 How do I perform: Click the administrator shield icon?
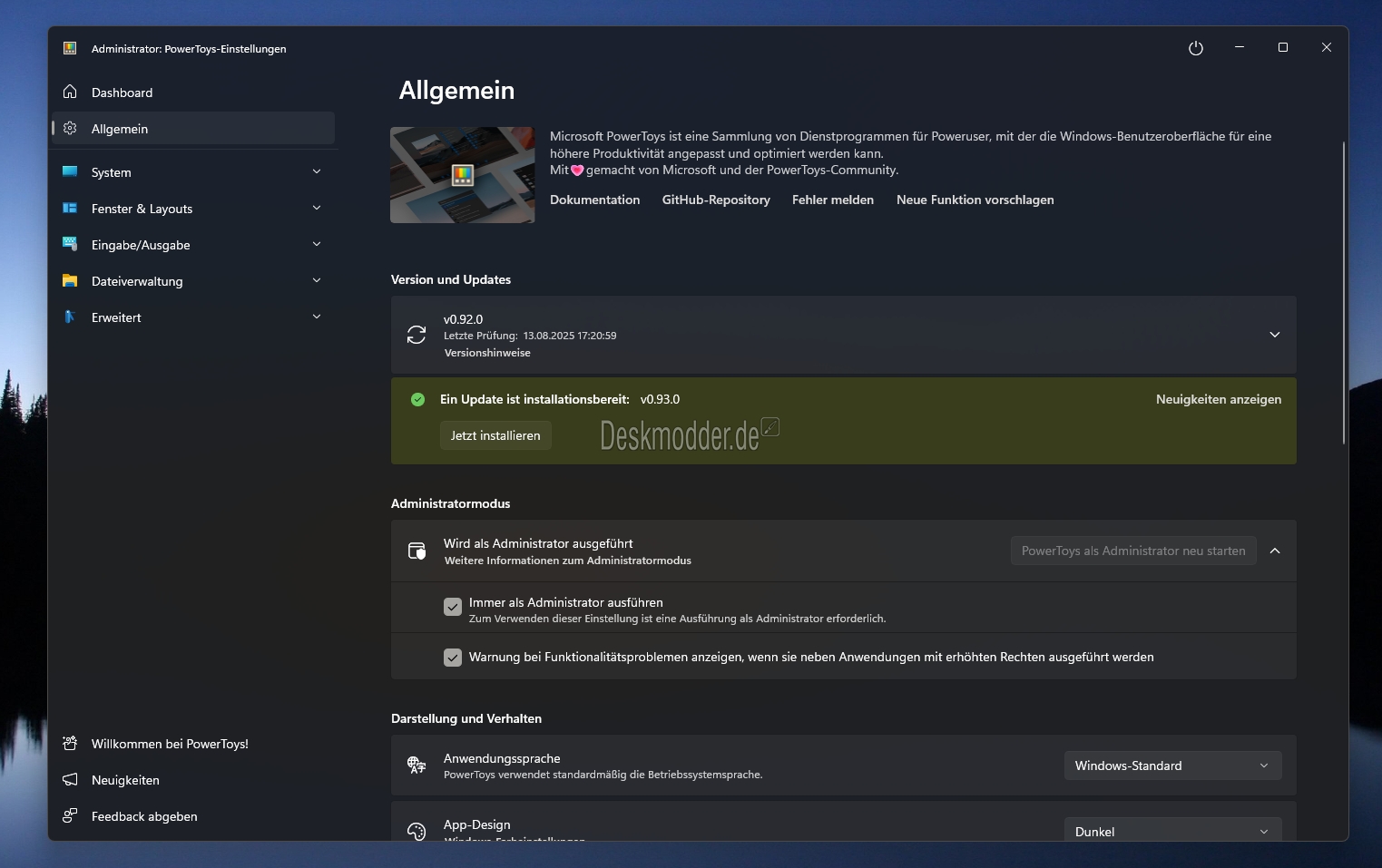417,551
